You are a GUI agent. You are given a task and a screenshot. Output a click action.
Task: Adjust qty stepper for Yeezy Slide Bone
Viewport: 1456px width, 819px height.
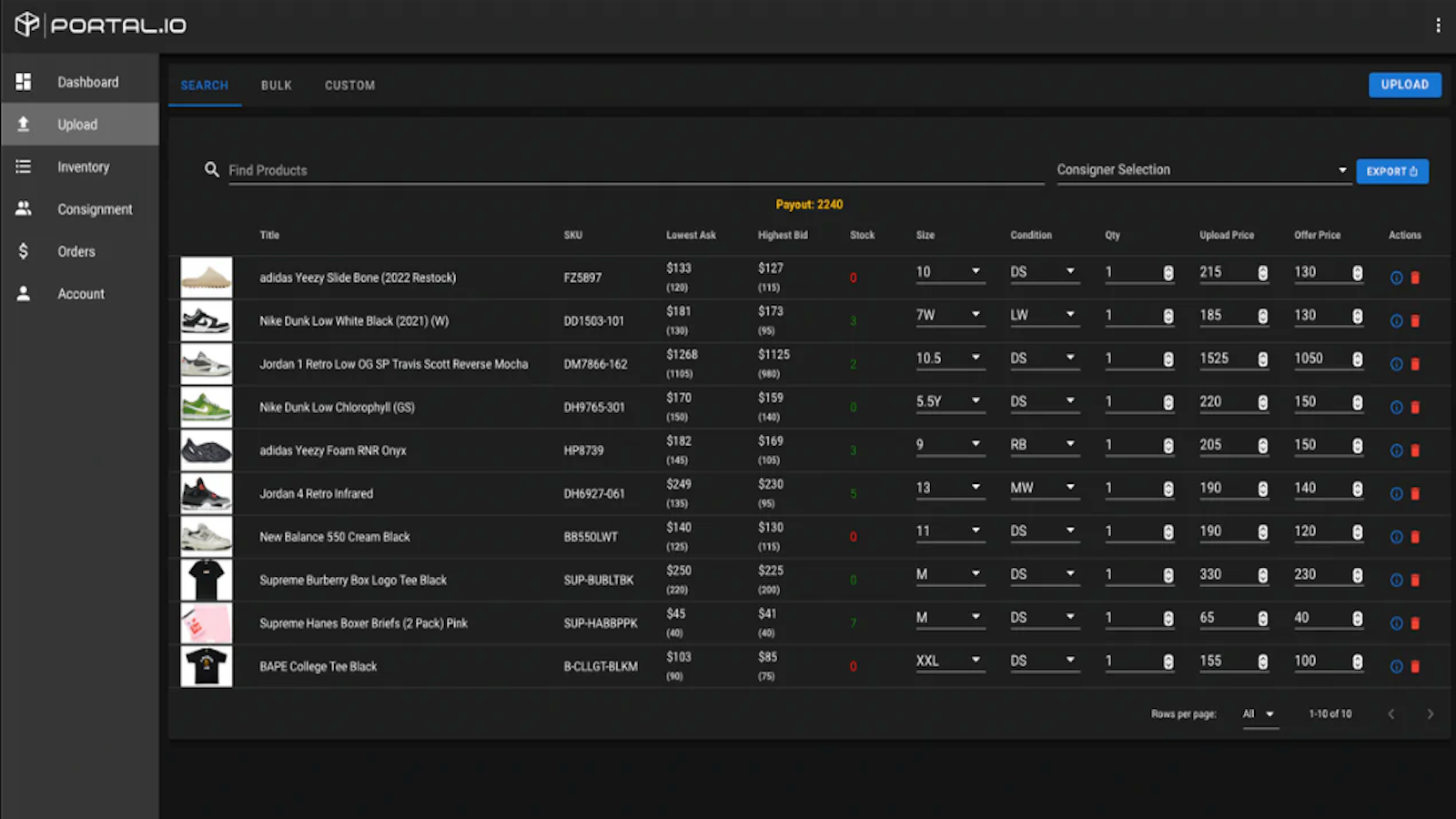click(1168, 273)
